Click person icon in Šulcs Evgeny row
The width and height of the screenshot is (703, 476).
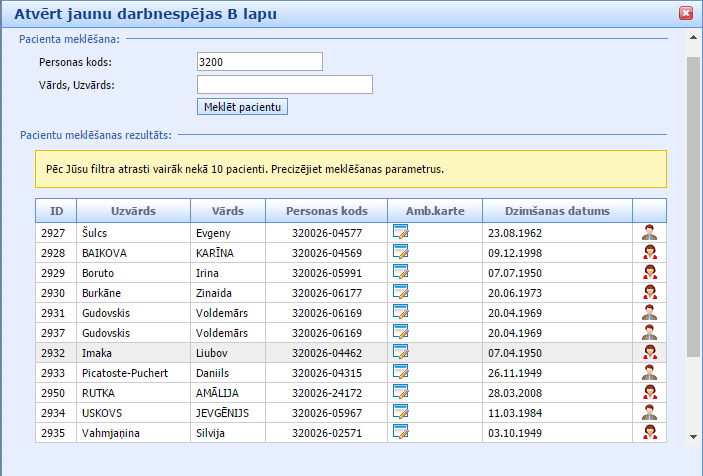click(x=650, y=232)
